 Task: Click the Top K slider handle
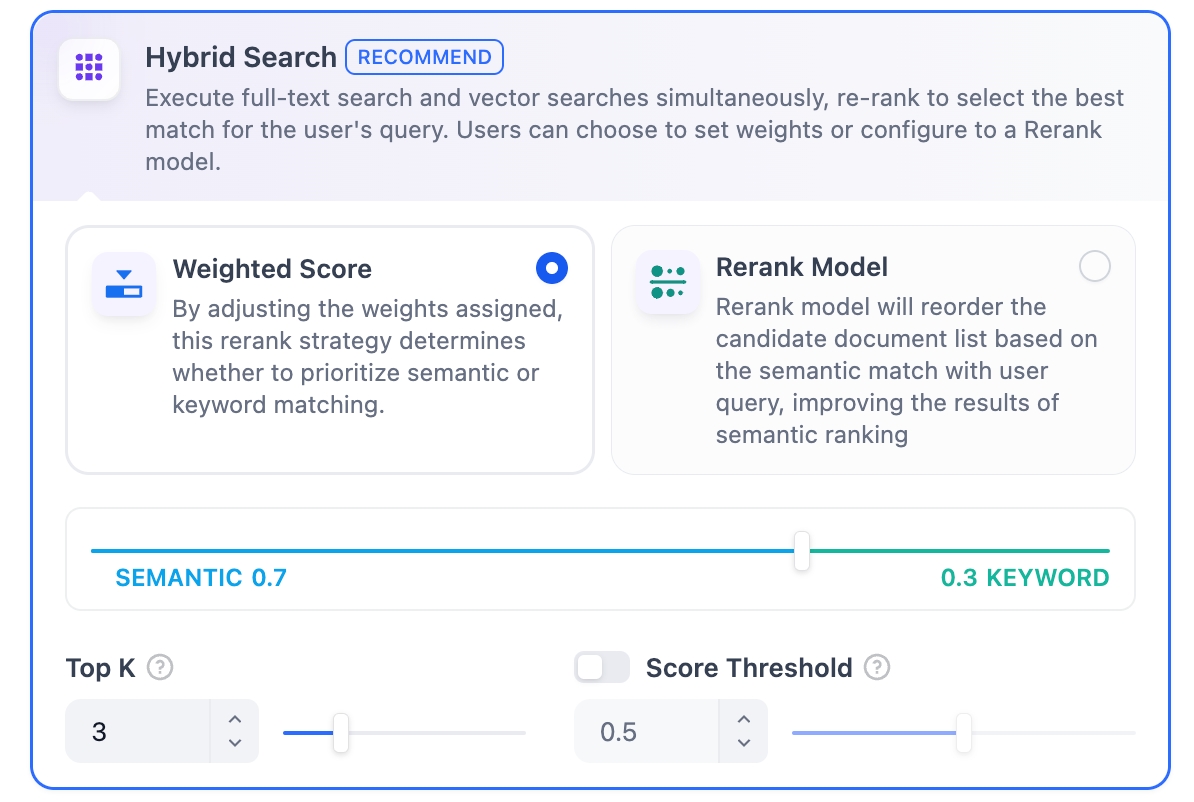click(341, 733)
